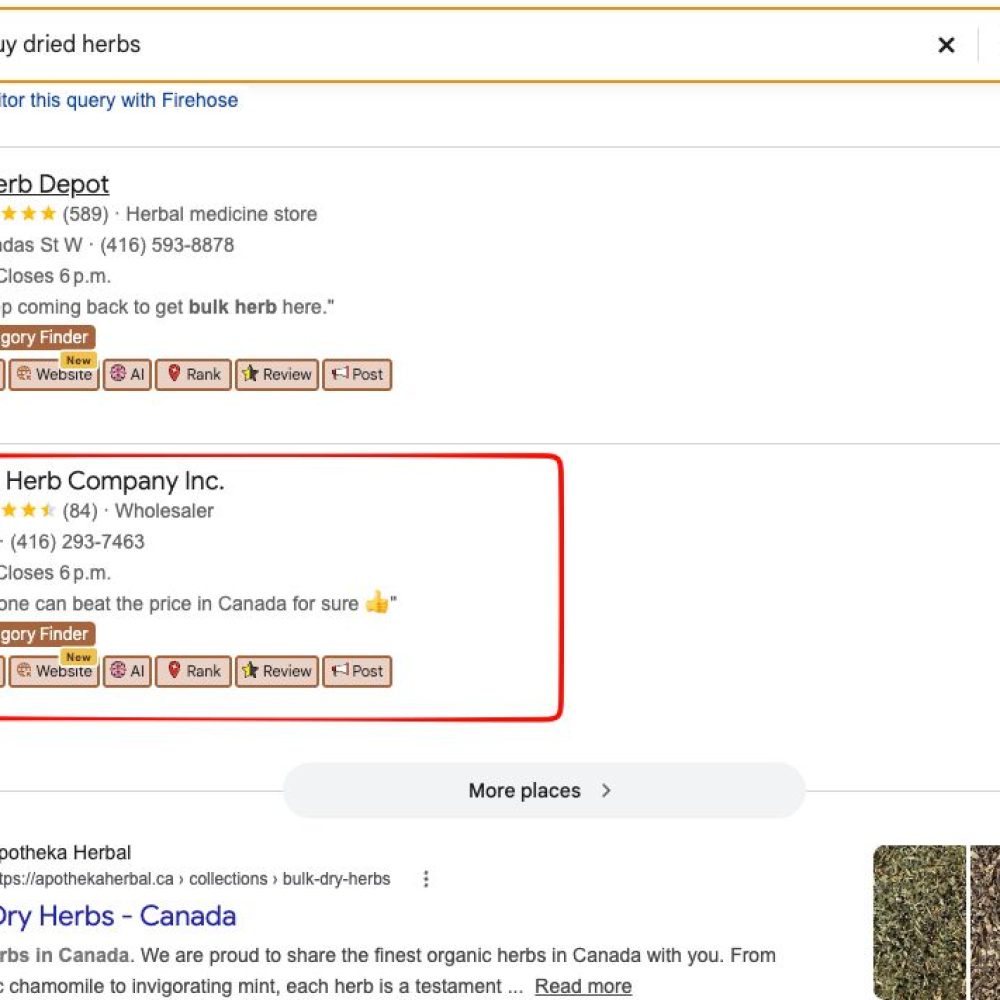Click Post button under Herb Company Inc.
The height and width of the screenshot is (1000, 1000).
[x=357, y=671]
